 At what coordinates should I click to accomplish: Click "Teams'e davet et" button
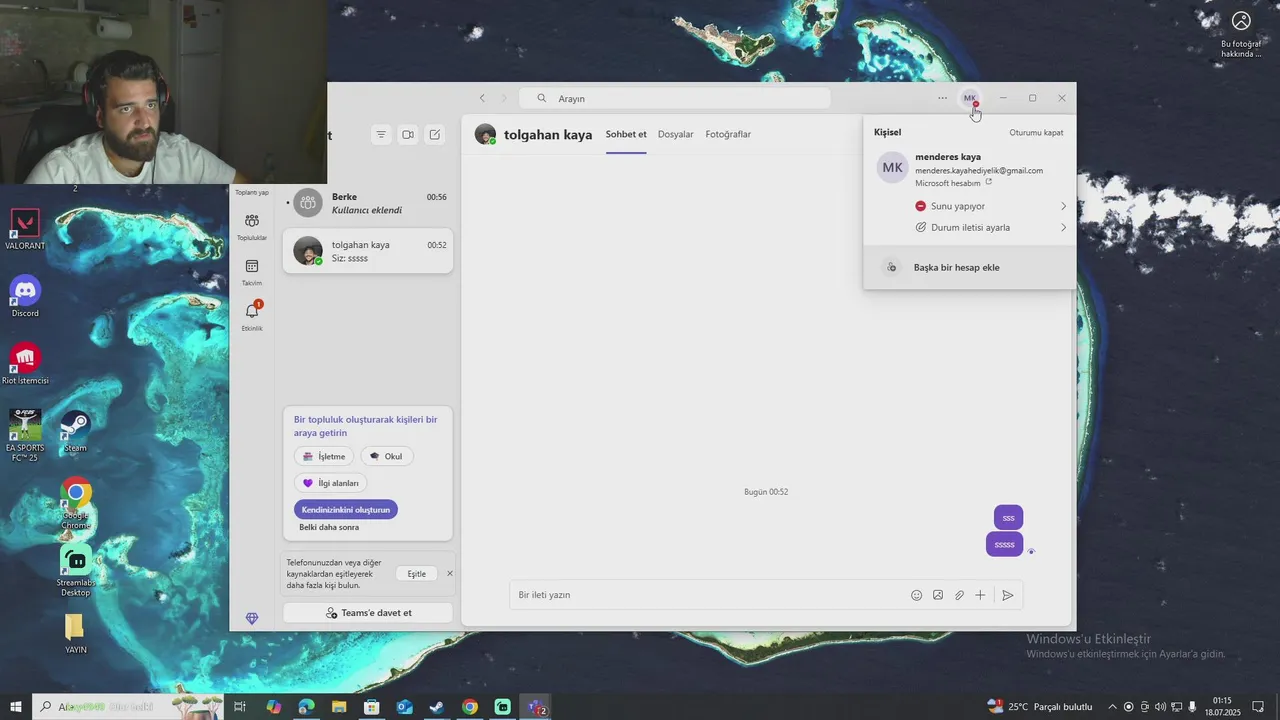[368, 613]
